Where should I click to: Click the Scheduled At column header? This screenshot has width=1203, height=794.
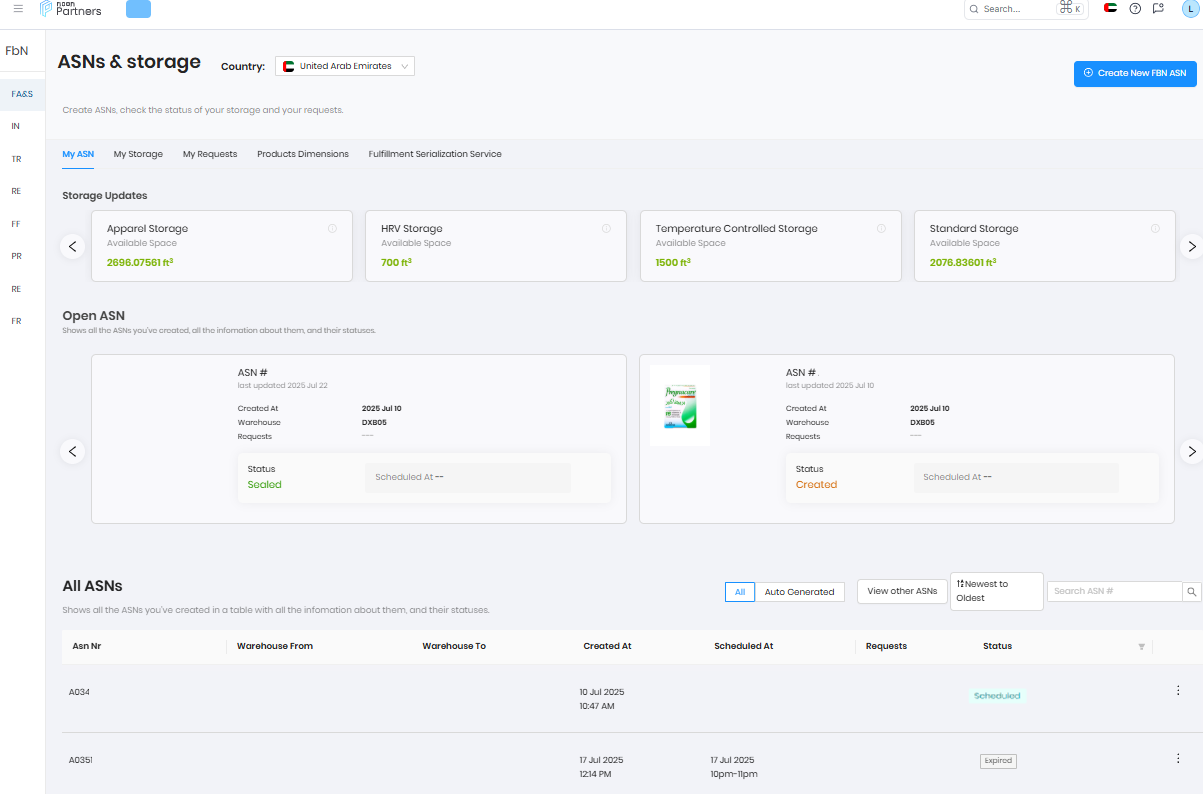(x=744, y=646)
